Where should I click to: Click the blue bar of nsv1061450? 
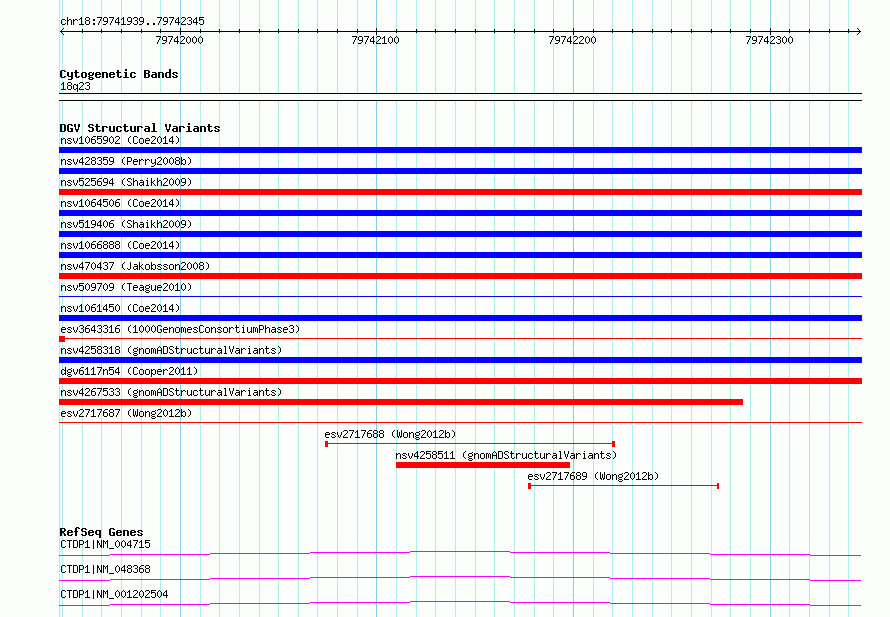tap(460, 318)
